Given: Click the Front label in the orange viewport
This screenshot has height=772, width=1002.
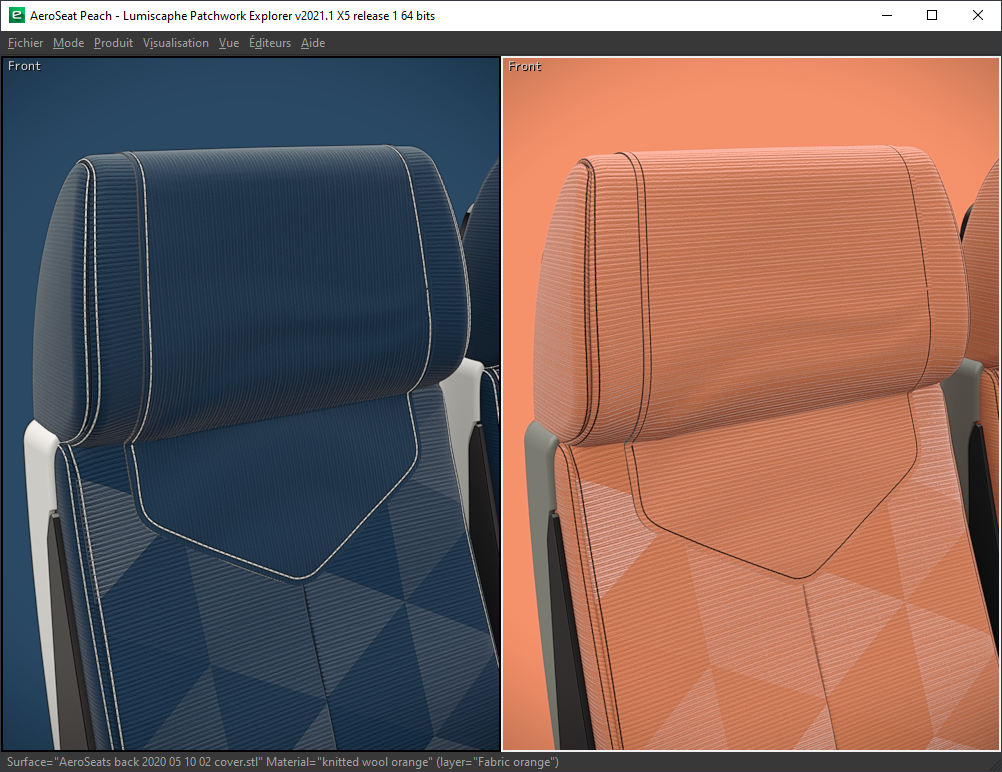Looking at the screenshot, I should tap(525, 66).
